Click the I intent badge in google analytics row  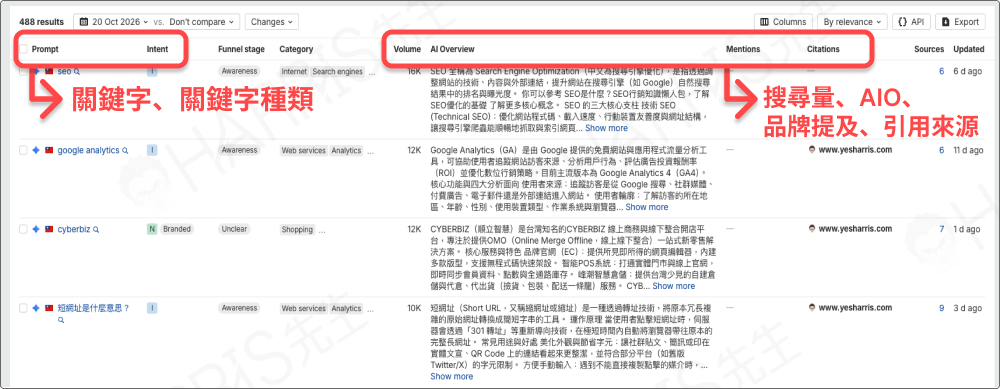[x=152, y=150]
